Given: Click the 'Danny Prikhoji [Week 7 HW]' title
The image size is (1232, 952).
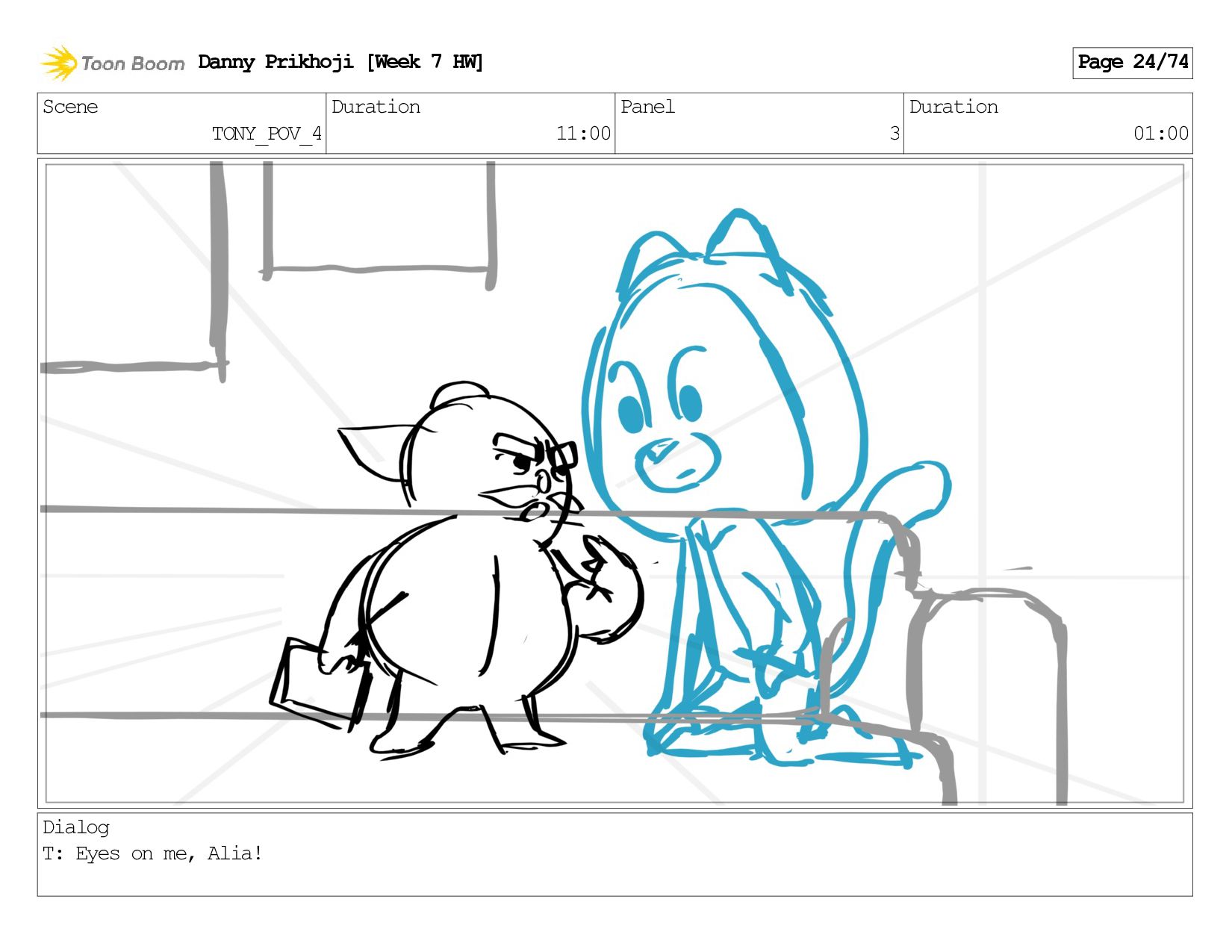Looking at the screenshot, I should point(340,62).
